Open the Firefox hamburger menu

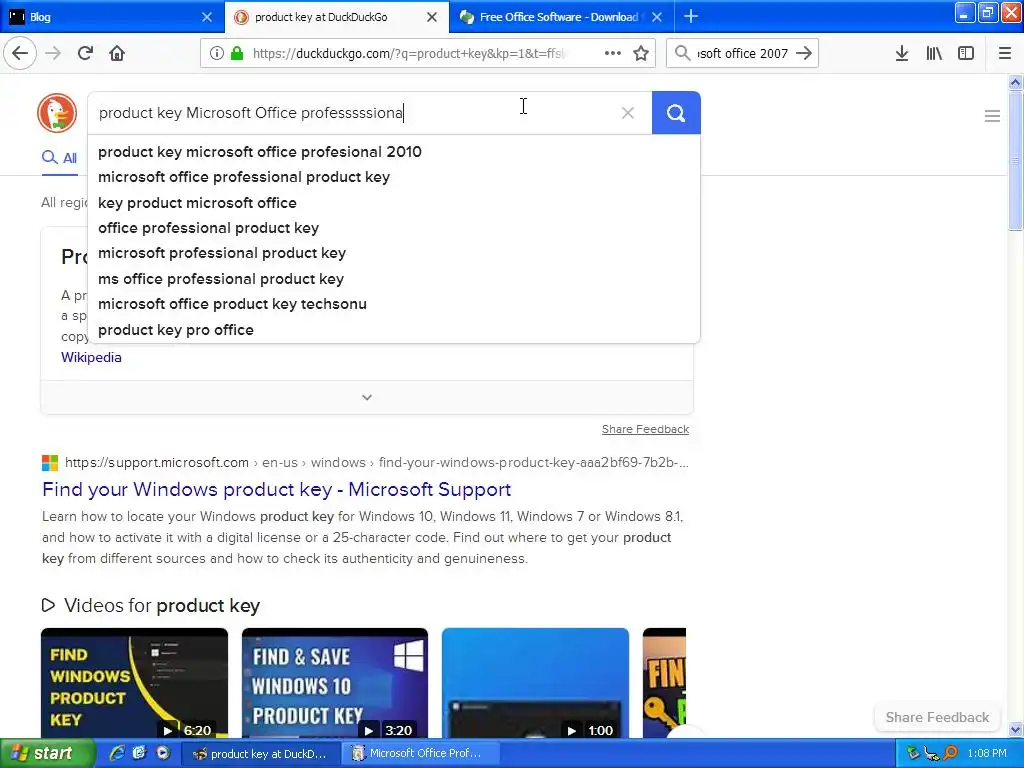(x=1005, y=53)
